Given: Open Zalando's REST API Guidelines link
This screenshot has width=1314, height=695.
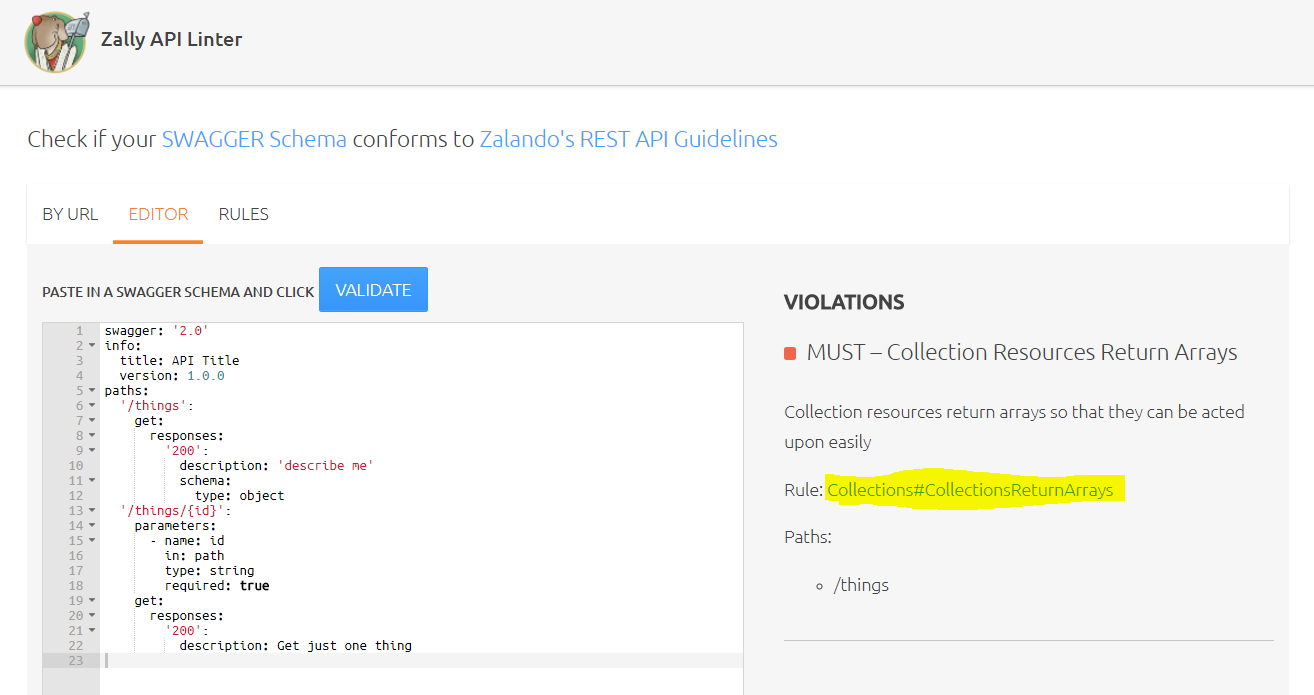Looking at the screenshot, I should point(629,138).
